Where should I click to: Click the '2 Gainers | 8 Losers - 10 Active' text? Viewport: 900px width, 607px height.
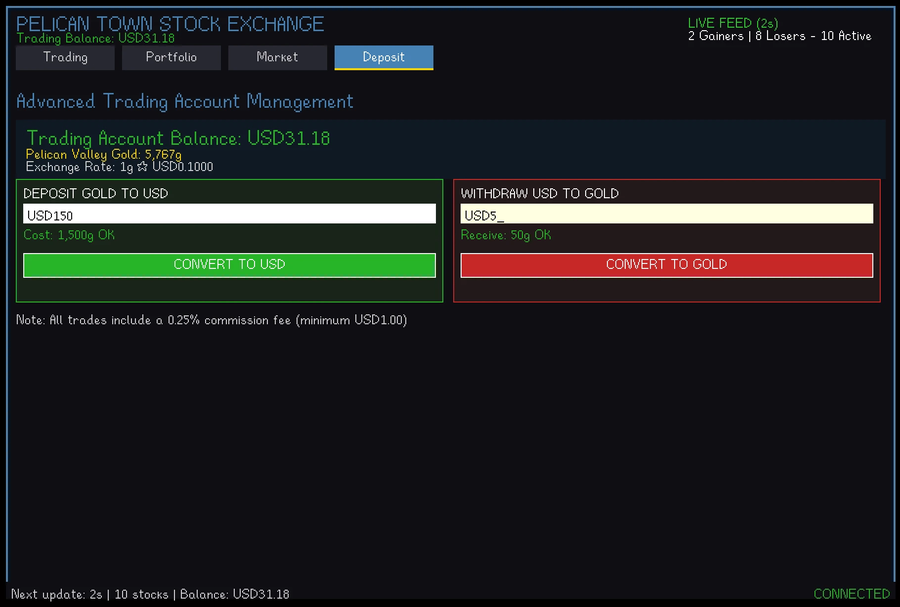(x=779, y=36)
